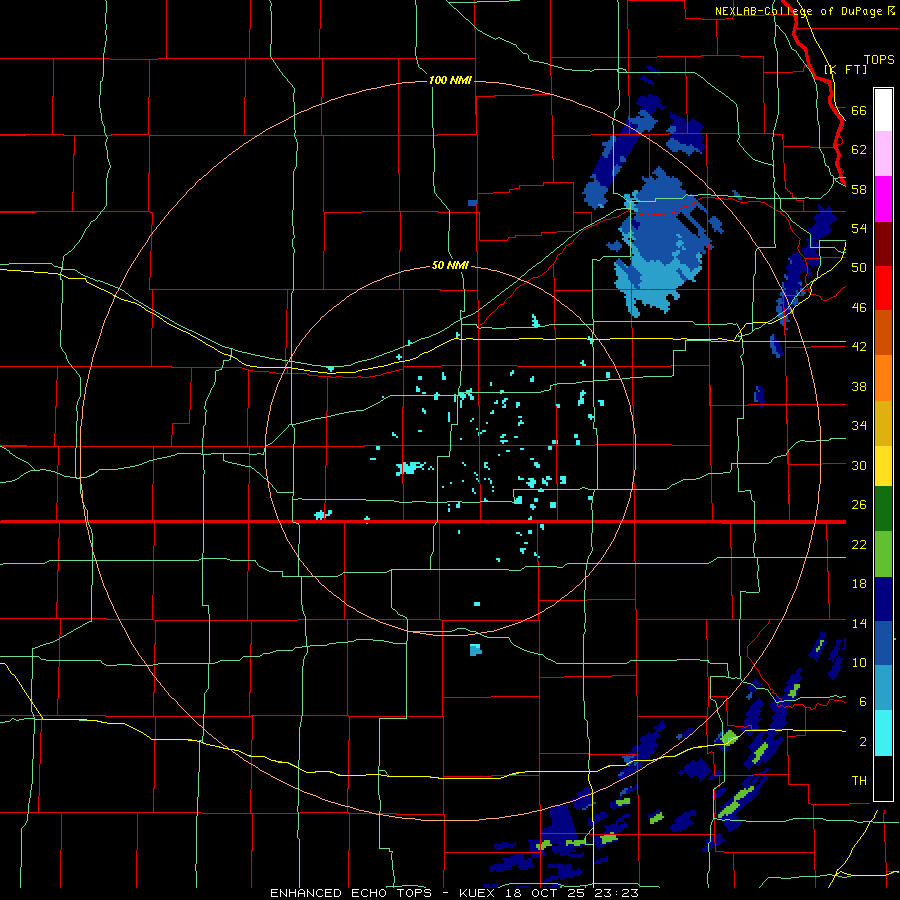Viewport: 900px width, 900px height.
Task: Click the '18' legend value
Action: tap(859, 584)
